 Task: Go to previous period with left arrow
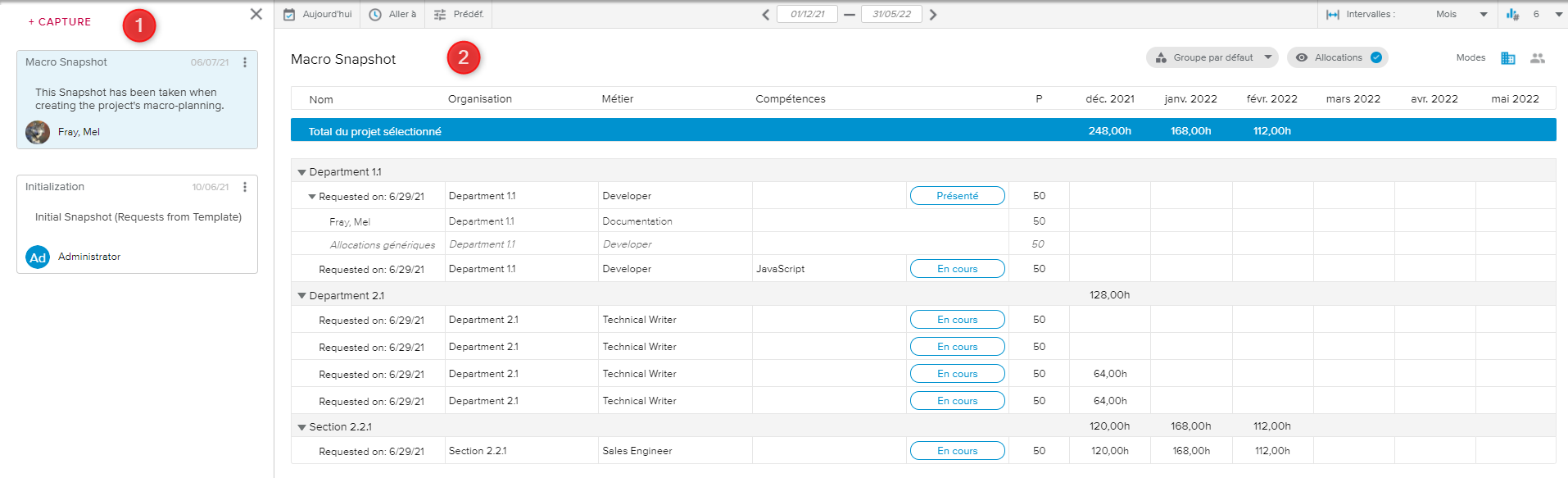pos(765,15)
